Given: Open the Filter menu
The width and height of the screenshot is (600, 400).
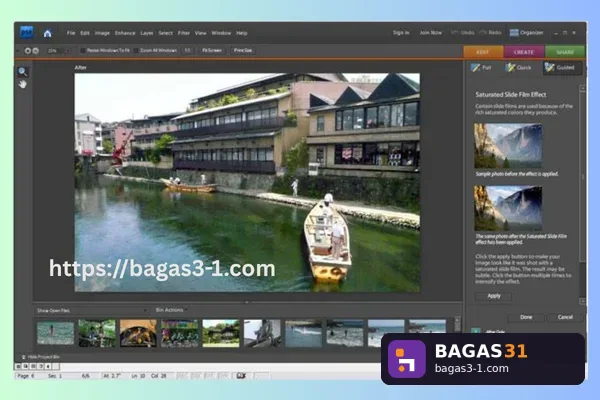Looking at the screenshot, I should point(184,33).
